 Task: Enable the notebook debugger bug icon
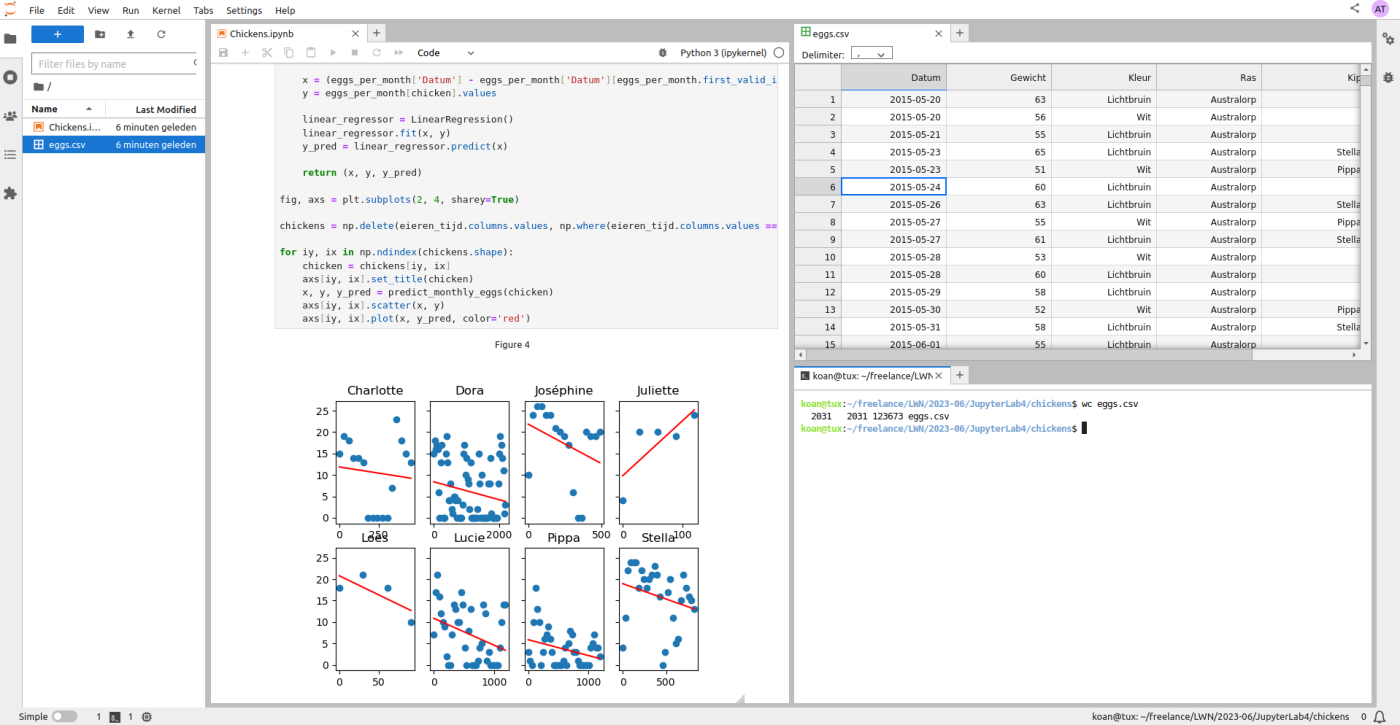tap(662, 52)
